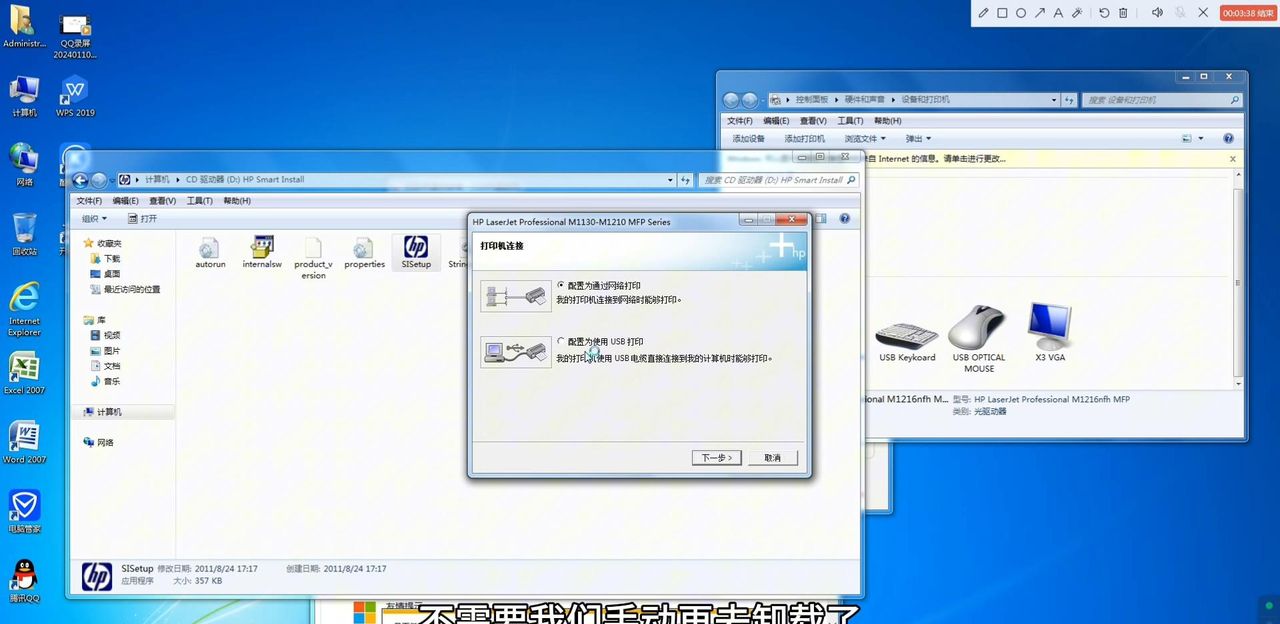Select 视频 library in navigation pane
Image resolution: width=1280 pixels, height=624 pixels.
tap(112, 335)
